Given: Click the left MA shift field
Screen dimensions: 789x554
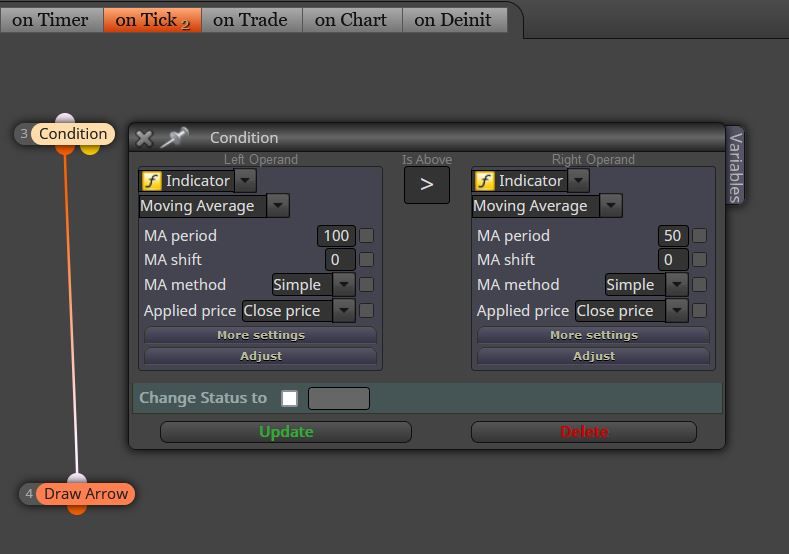Looking at the screenshot, I should point(340,260).
